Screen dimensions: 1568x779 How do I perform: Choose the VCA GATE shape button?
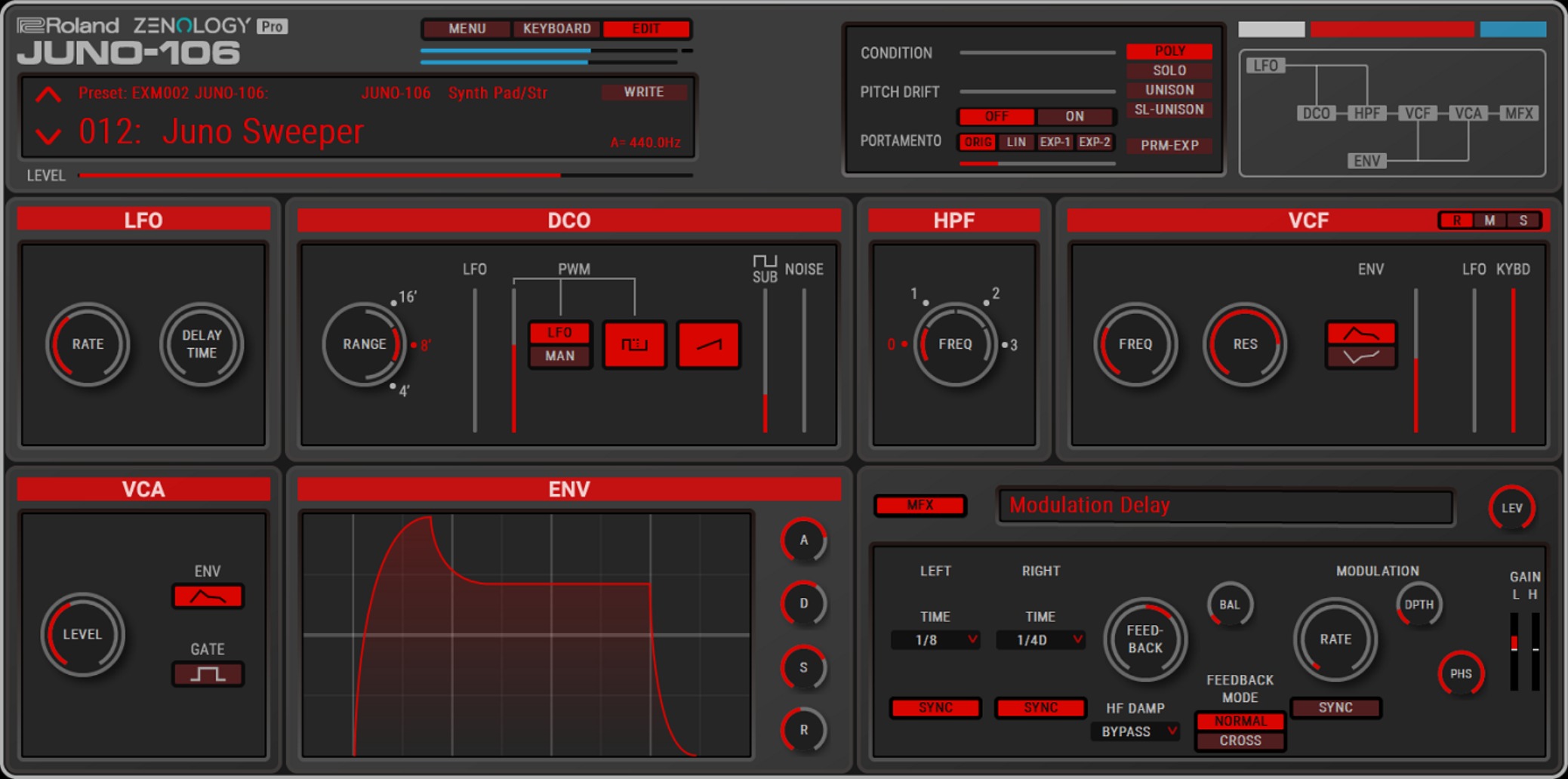pyautogui.click(x=208, y=674)
